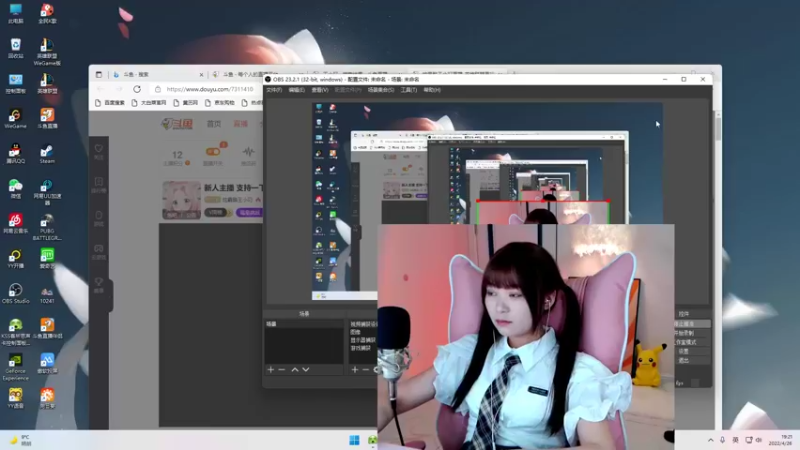Open the third bookmark in the favorites bar

coord(186,103)
